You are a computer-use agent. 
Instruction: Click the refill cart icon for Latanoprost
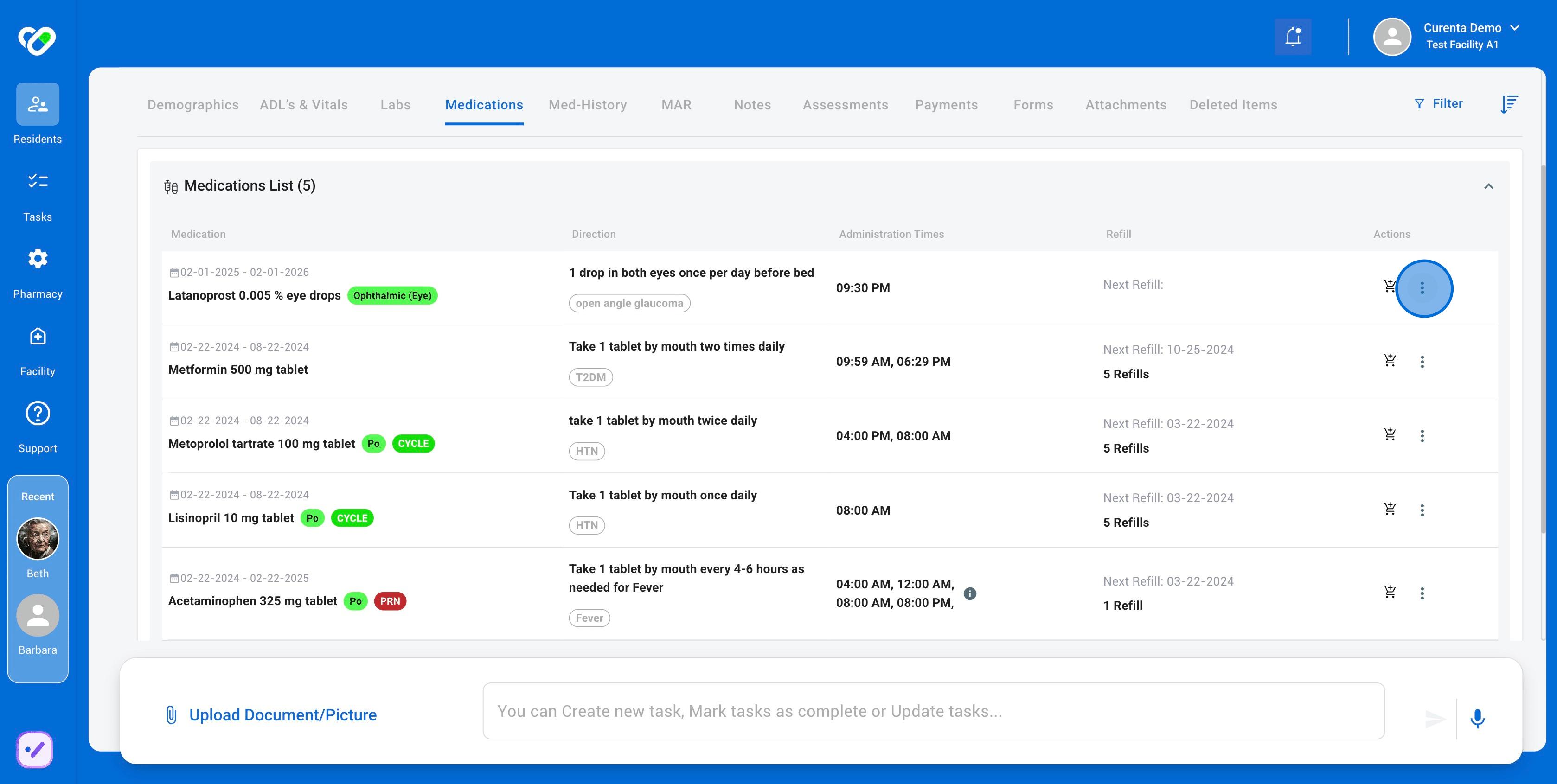pos(1390,287)
